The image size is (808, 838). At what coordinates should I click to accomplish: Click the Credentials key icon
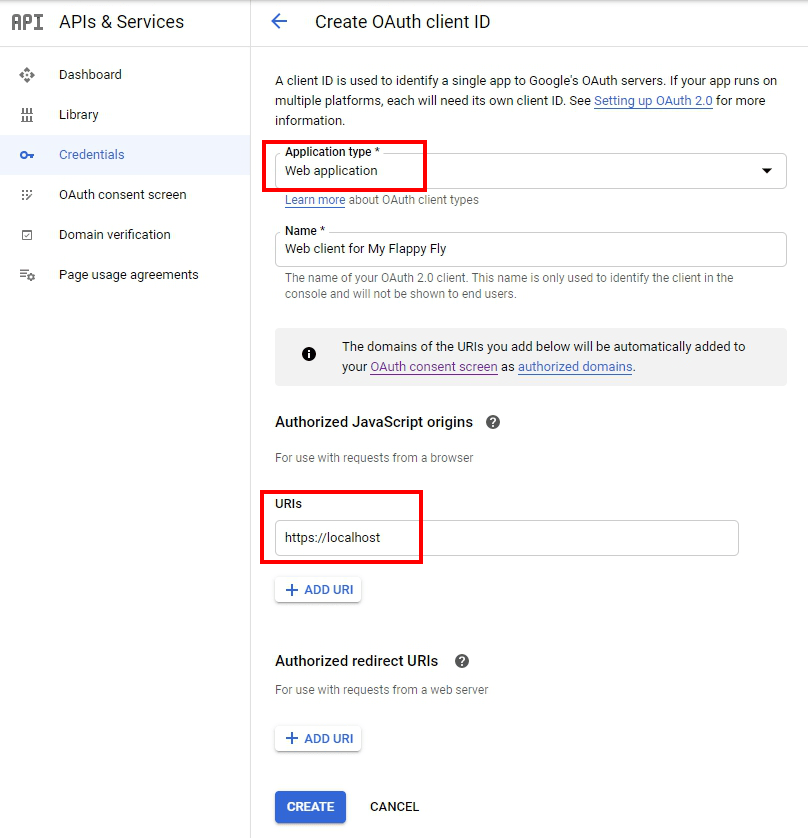click(x=27, y=155)
